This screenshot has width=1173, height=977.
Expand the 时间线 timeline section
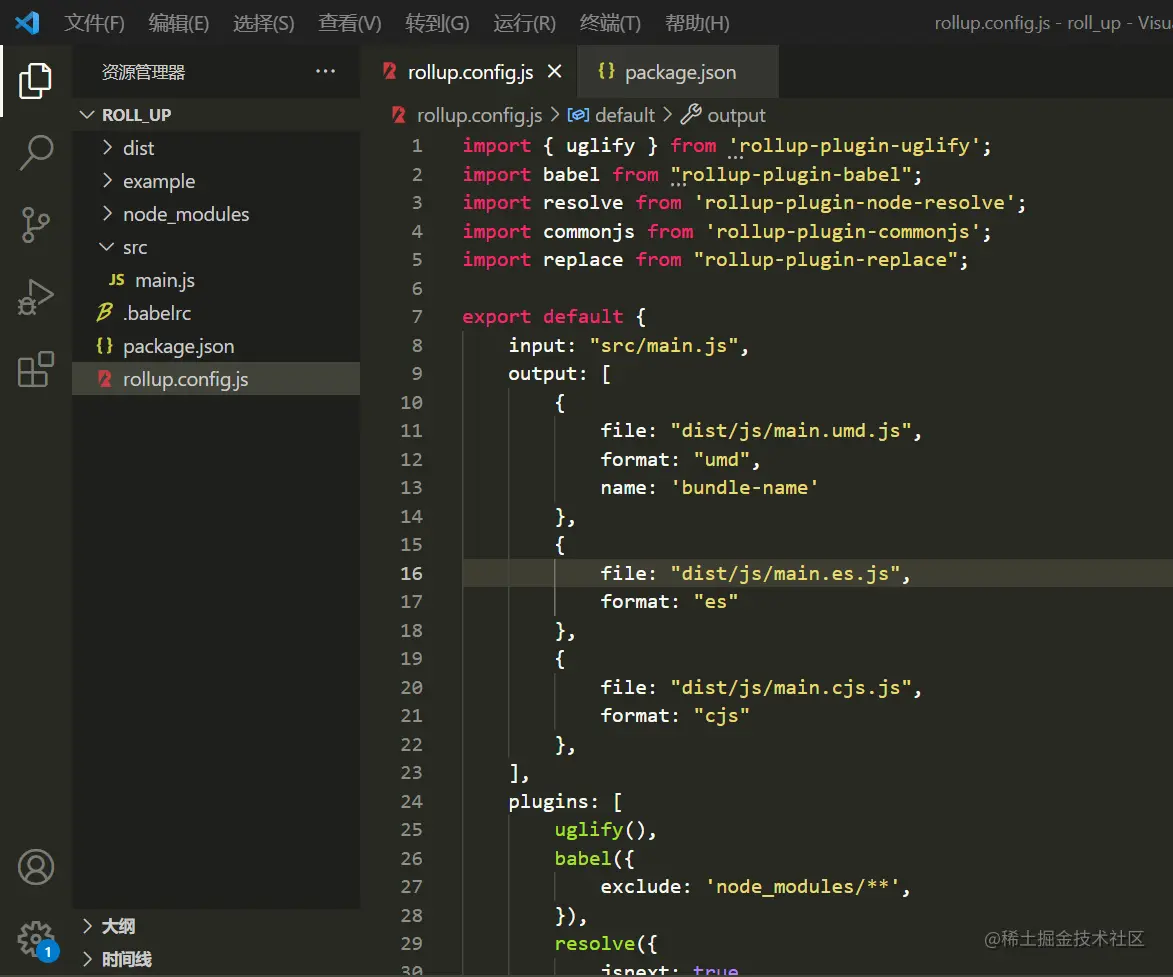tap(87, 959)
